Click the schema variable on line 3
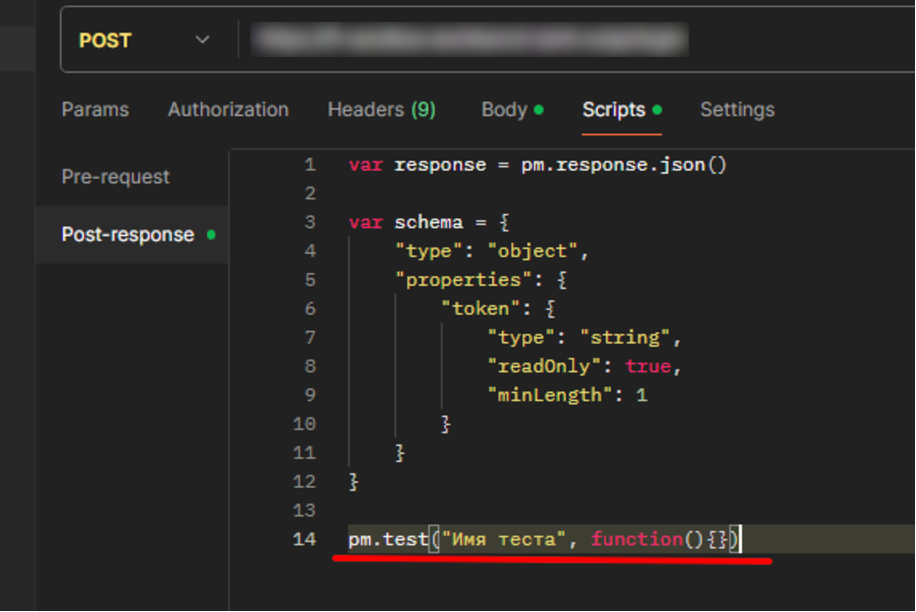 [x=429, y=222]
